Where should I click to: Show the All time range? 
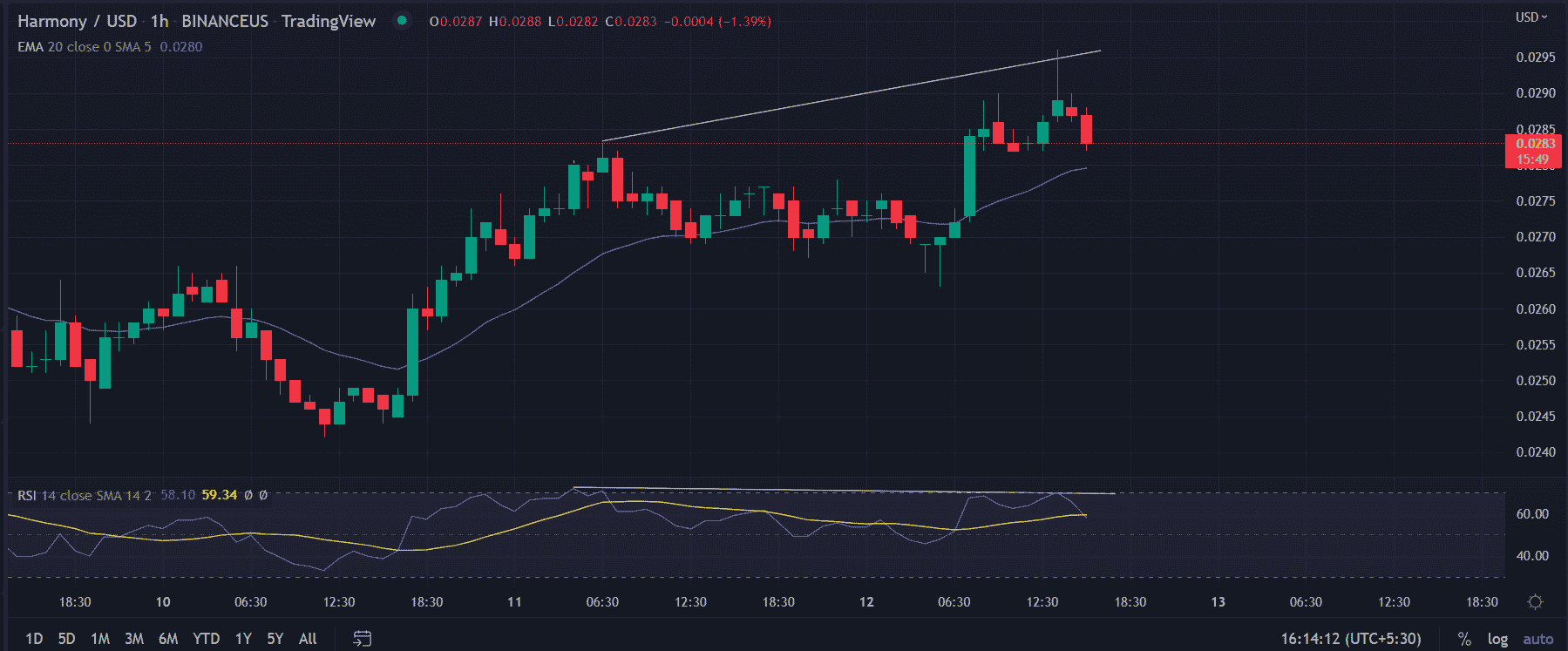[x=308, y=639]
